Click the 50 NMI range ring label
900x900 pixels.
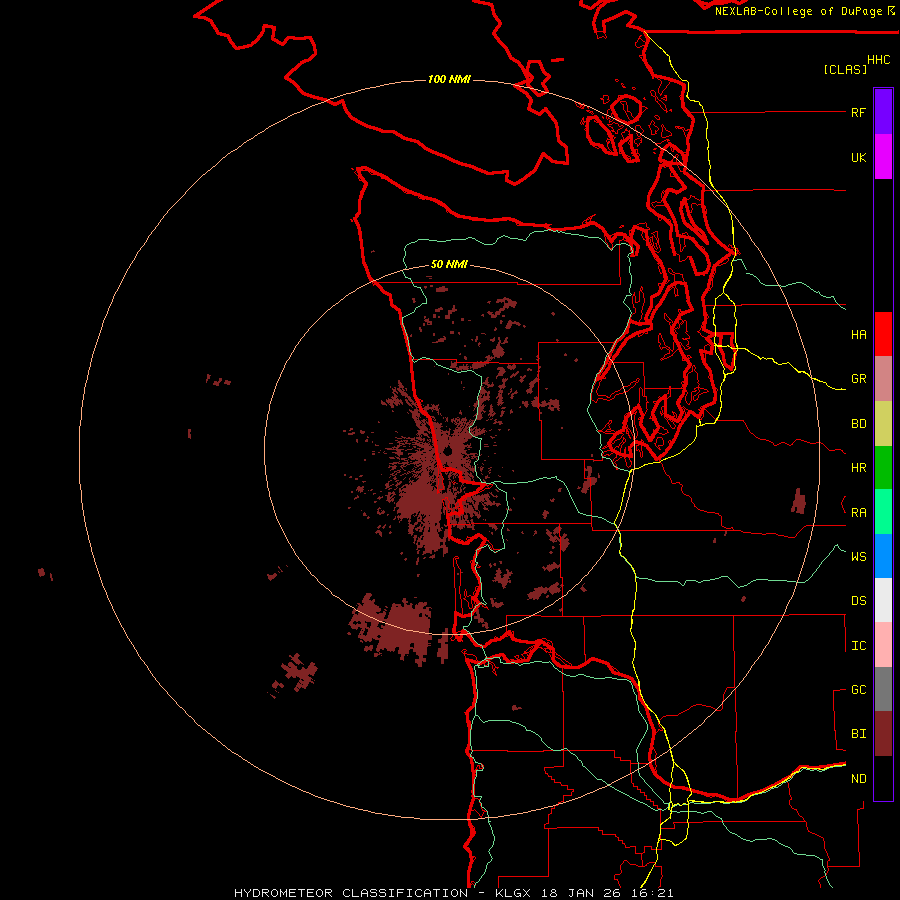[x=449, y=264]
